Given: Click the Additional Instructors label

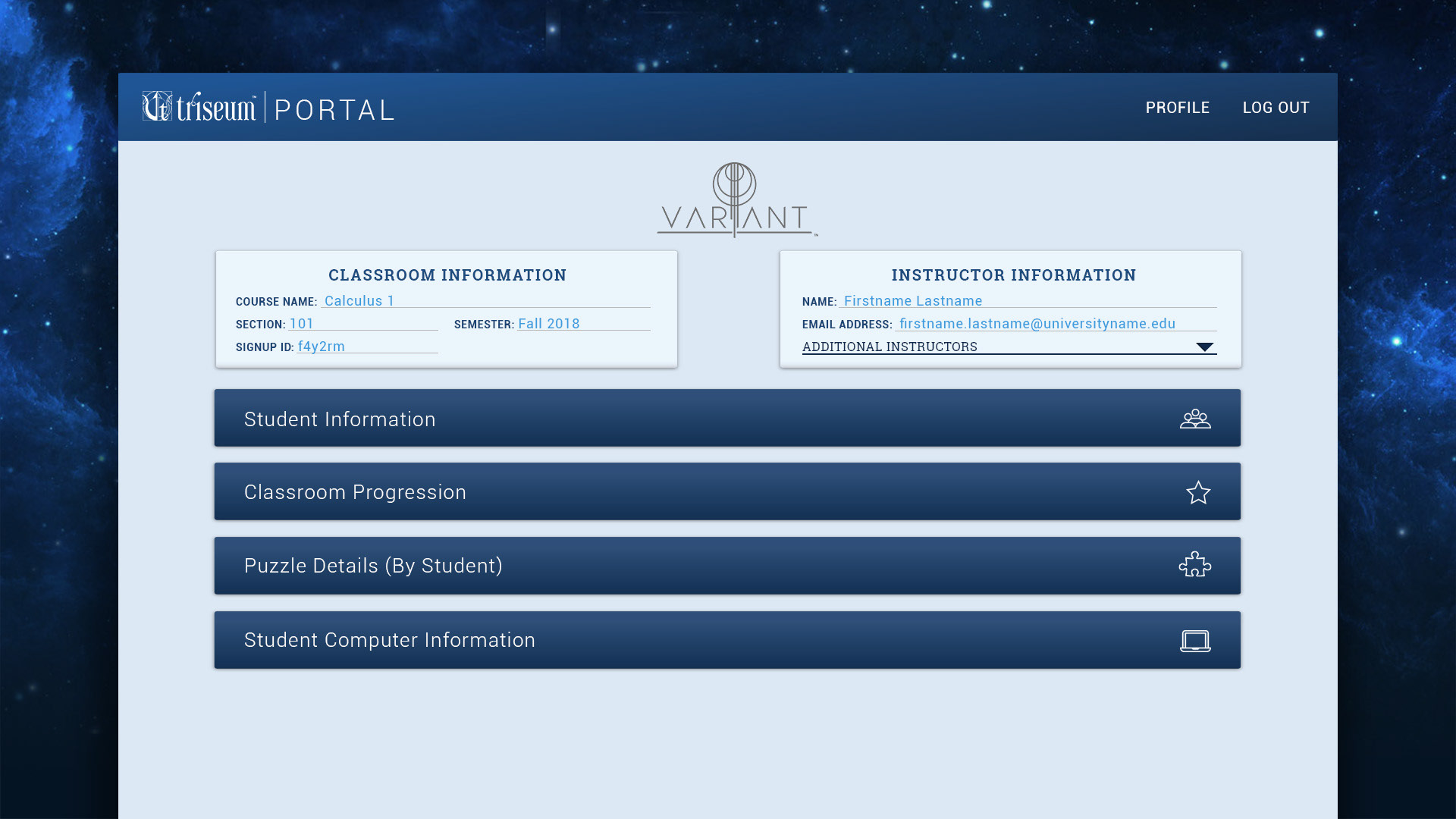Looking at the screenshot, I should point(890,347).
